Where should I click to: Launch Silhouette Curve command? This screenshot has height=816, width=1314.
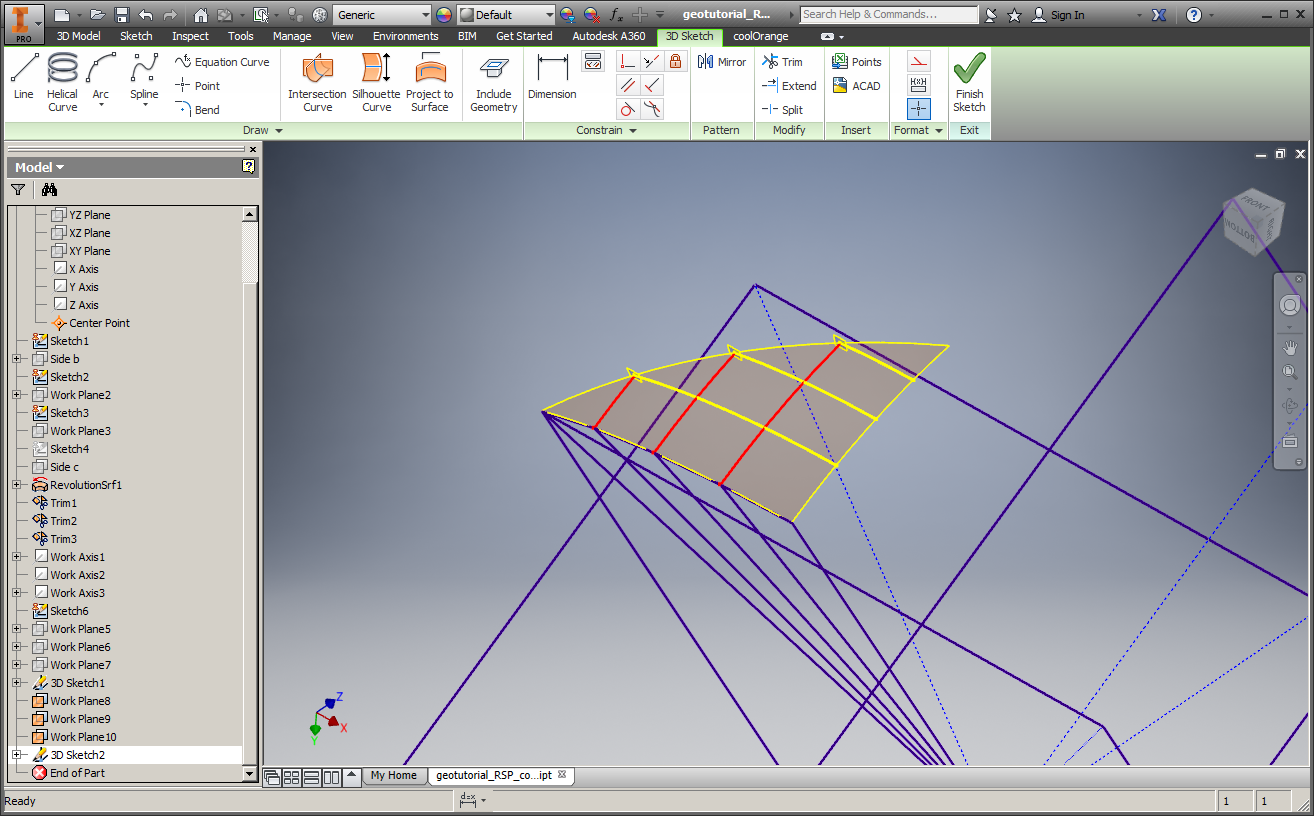376,82
